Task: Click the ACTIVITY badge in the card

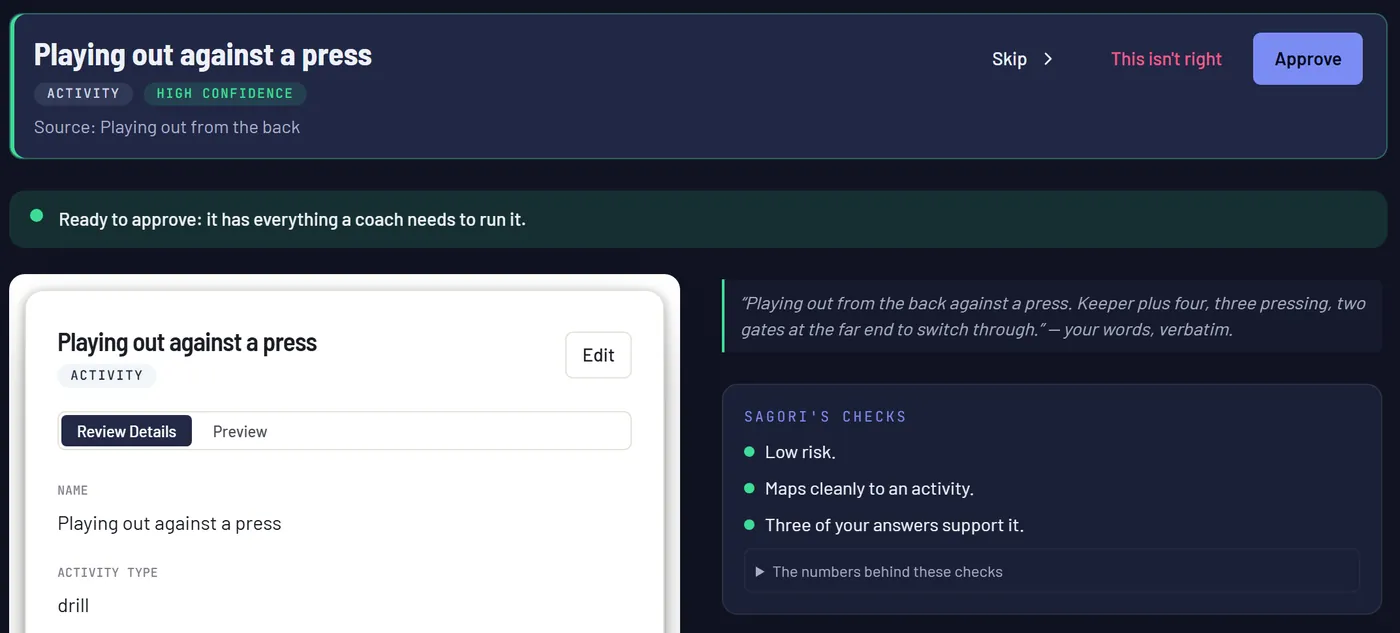Action: point(107,375)
